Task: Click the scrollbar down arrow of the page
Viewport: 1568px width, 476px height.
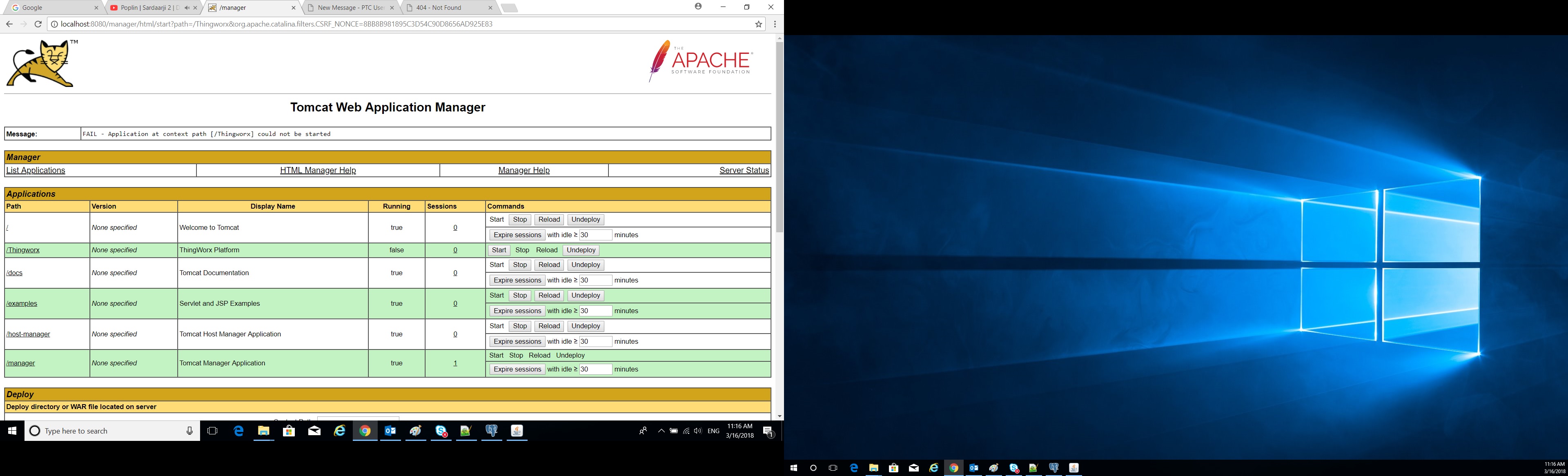Action: [779, 416]
